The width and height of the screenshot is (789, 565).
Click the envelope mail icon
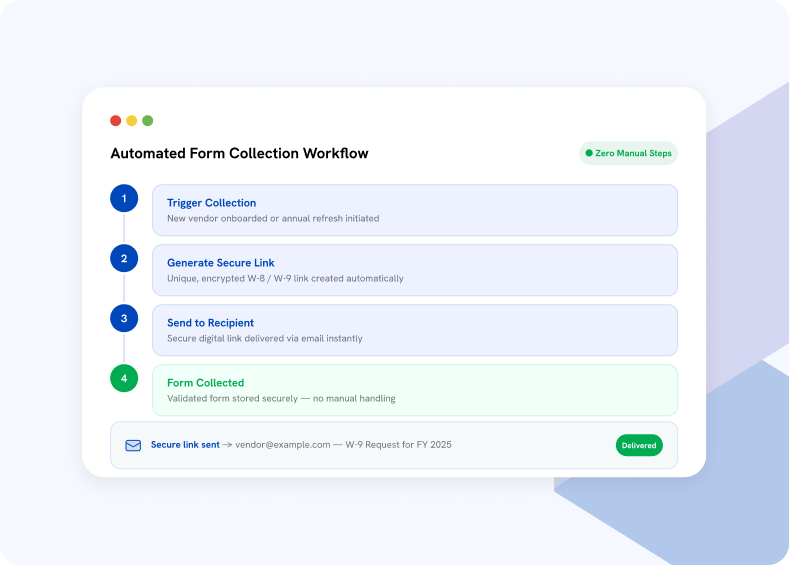(x=133, y=445)
